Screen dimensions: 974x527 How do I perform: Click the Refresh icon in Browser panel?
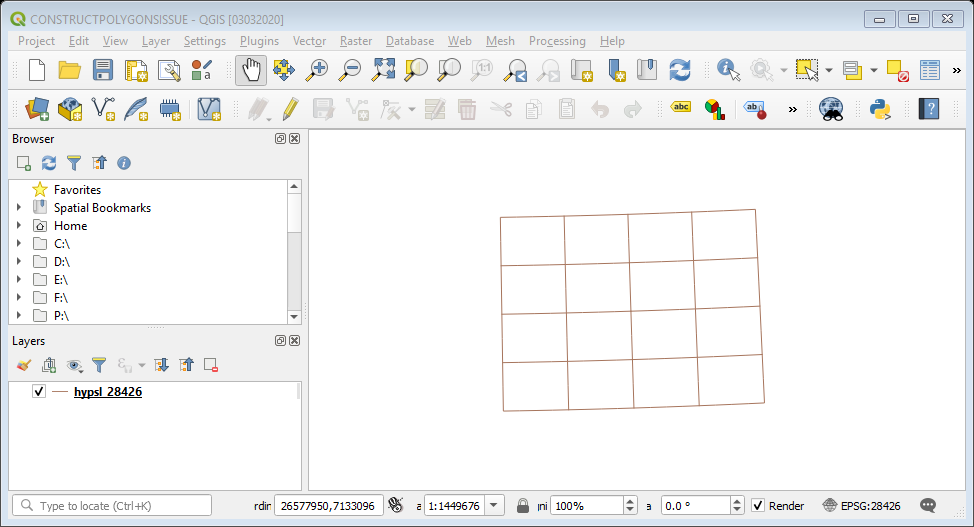[49, 163]
